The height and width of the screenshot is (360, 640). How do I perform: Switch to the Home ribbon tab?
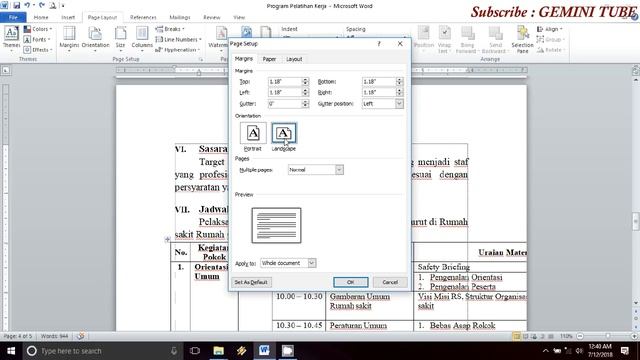[41, 17]
